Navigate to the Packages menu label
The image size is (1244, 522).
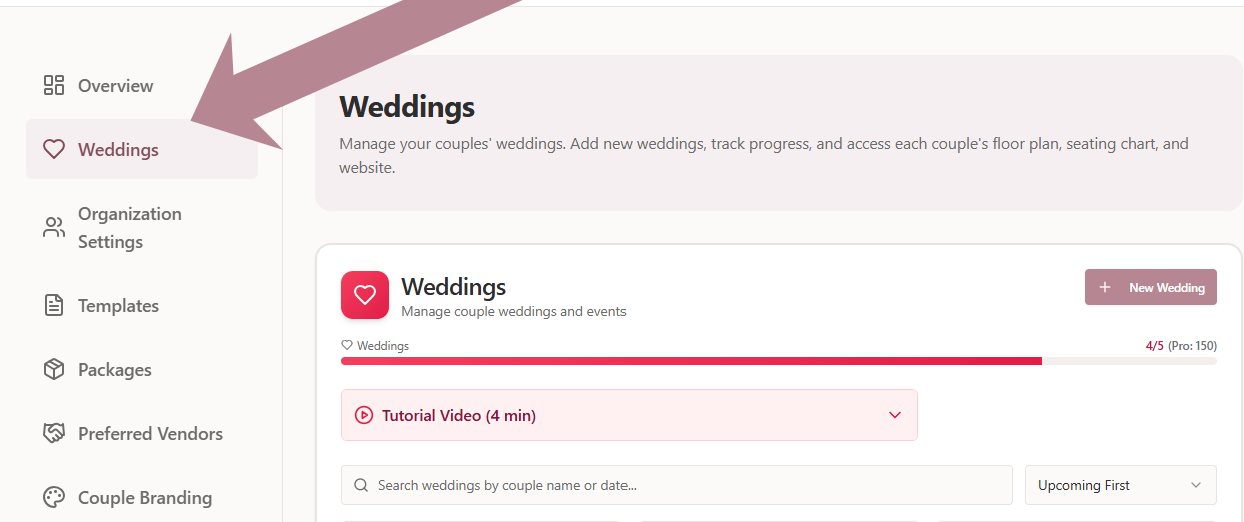(115, 370)
